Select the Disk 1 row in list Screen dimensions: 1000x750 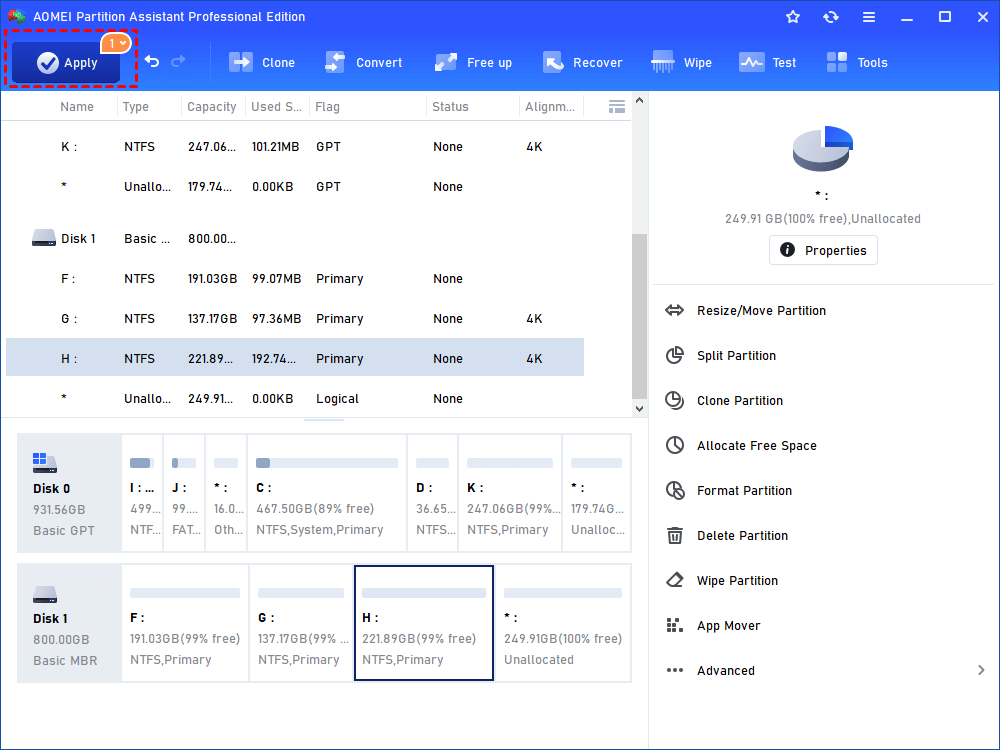[295, 239]
